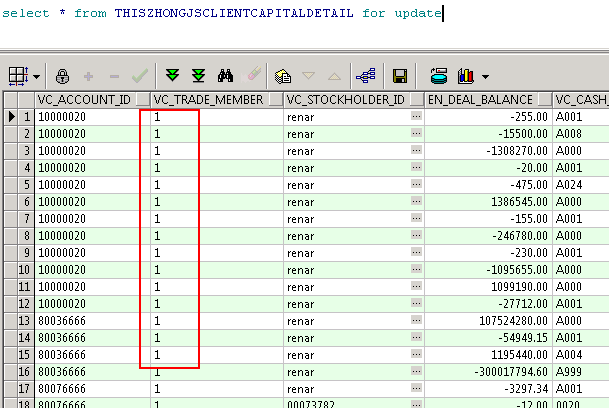Fetch last page with underlined green arrows
This screenshot has width=609, height=408.
(198, 75)
